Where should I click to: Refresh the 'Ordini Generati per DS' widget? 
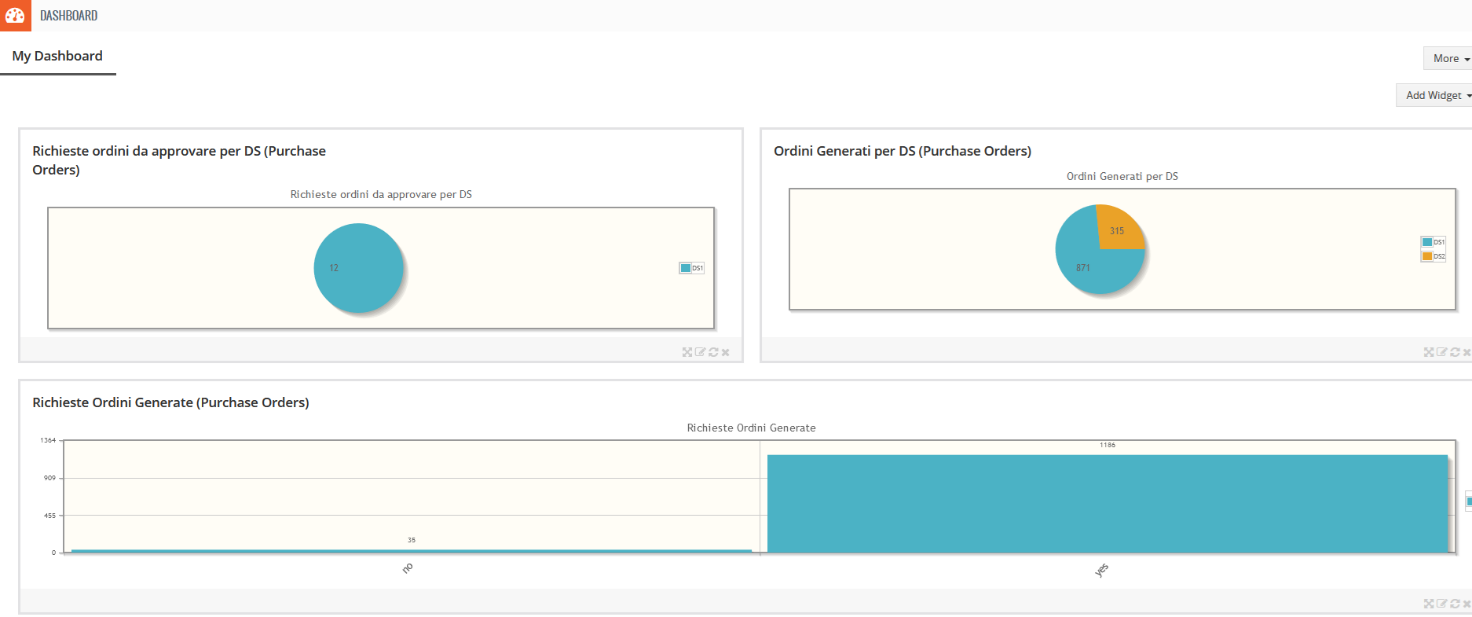pos(1455,352)
